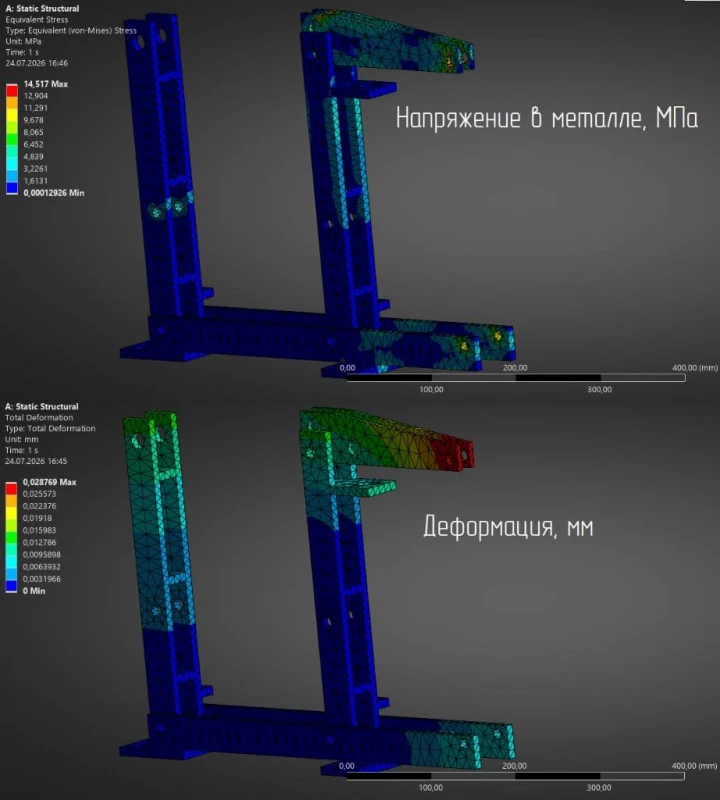Select the 0,0031966 deformation legend value
Image resolution: width=720 pixels, height=800 pixels.
pyautogui.click(x=41, y=579)
